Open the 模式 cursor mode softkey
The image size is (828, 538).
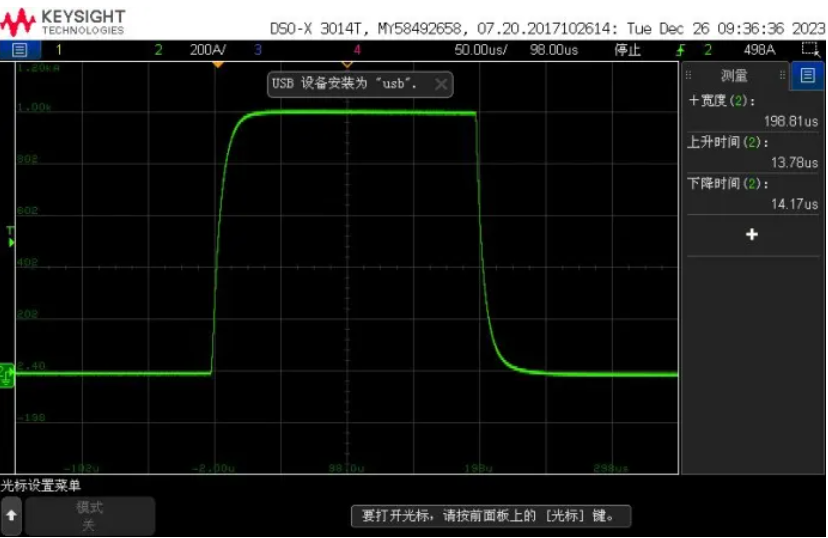[x=90, y=516]
